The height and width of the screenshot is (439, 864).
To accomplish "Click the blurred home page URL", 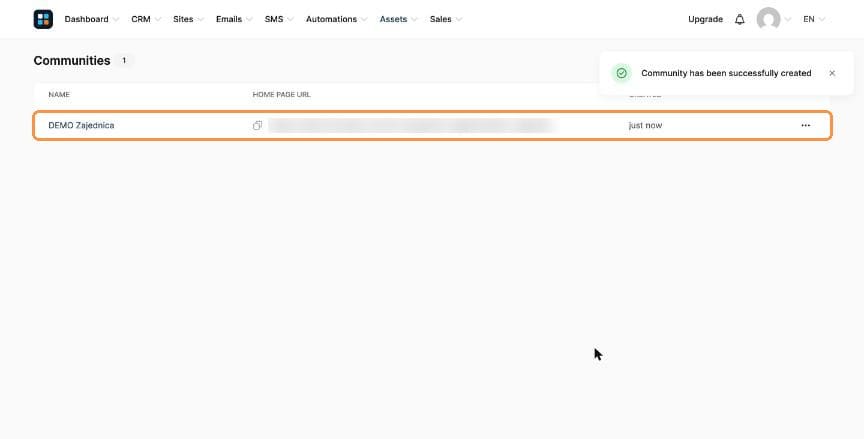I will (x=412, y=126).
